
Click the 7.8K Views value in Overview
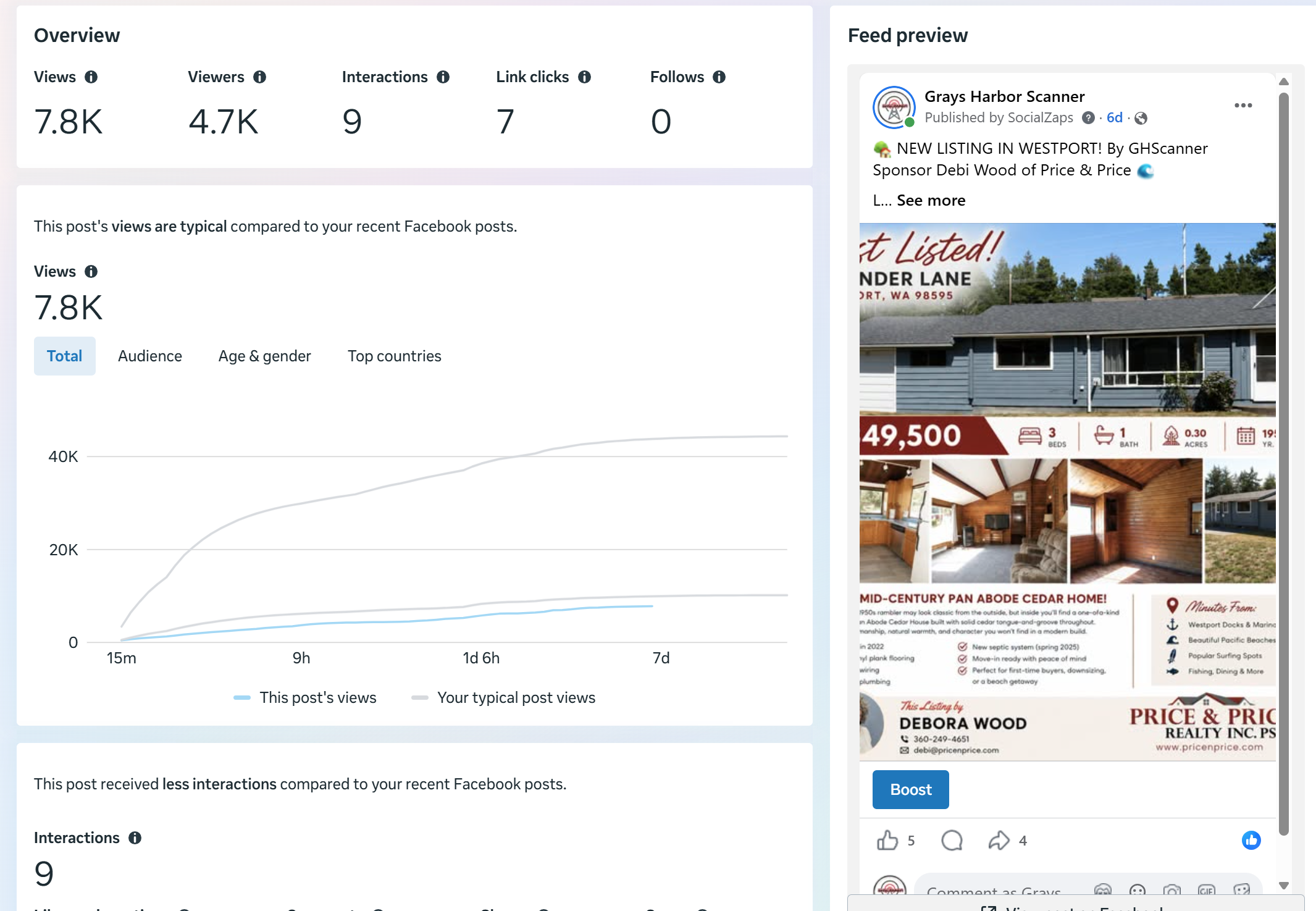pos(69,122)
